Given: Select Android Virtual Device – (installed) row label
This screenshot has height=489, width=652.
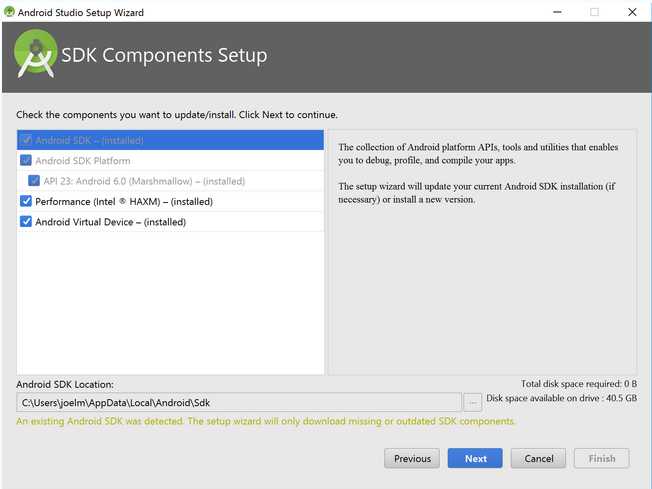Looking at the screenshot, I should 111,222.
